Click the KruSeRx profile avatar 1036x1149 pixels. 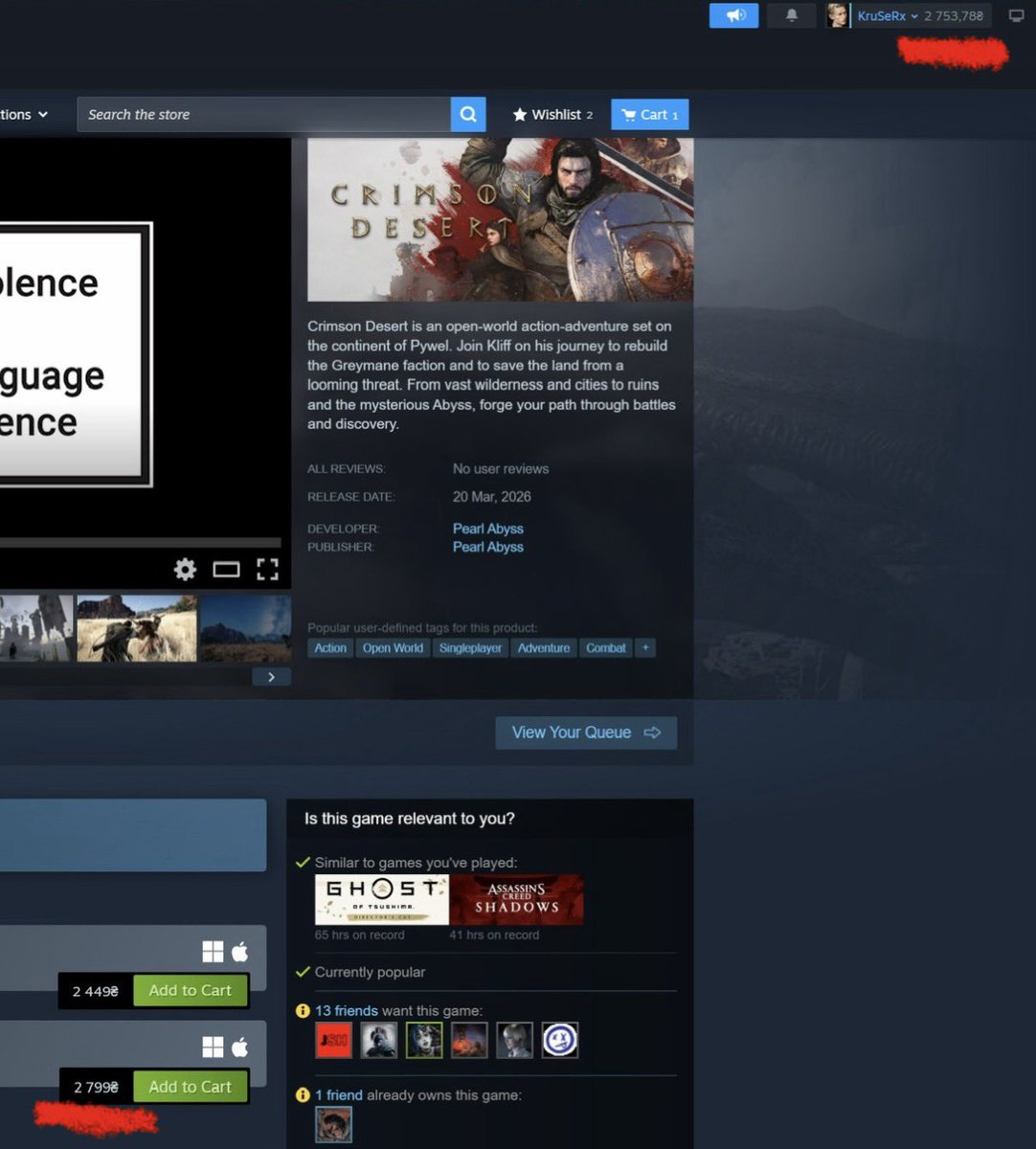(838, 15)
